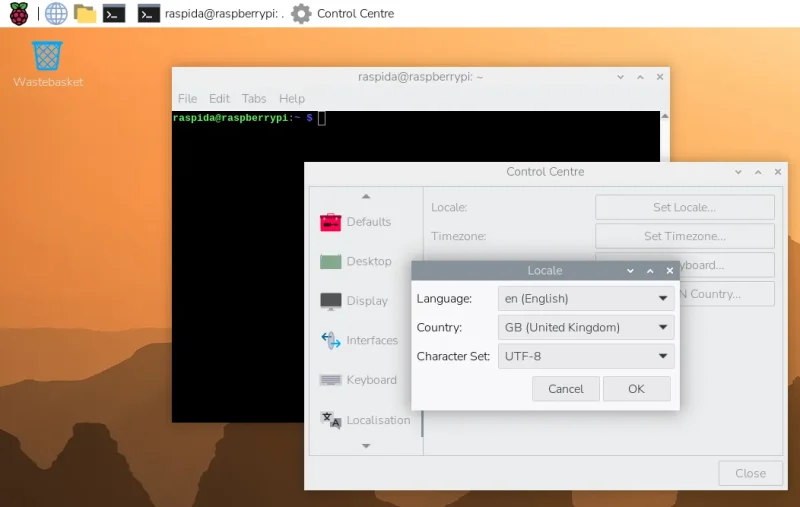This screenshot has height=507, width=800.
Task: Launch terminal from the taskbar launcher icon
Action: (x=114, y=14)
